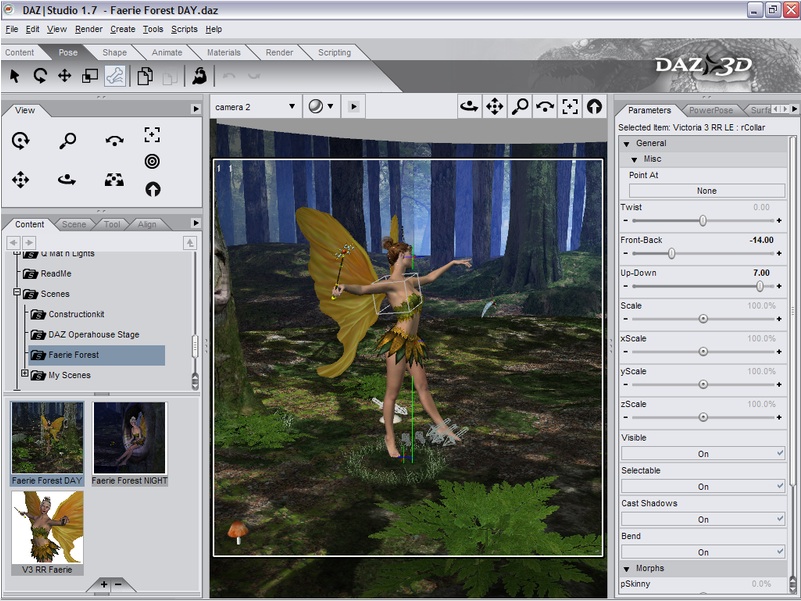
Task: Switch to the Shape activity tab
Action: click(x=114, y=52)
